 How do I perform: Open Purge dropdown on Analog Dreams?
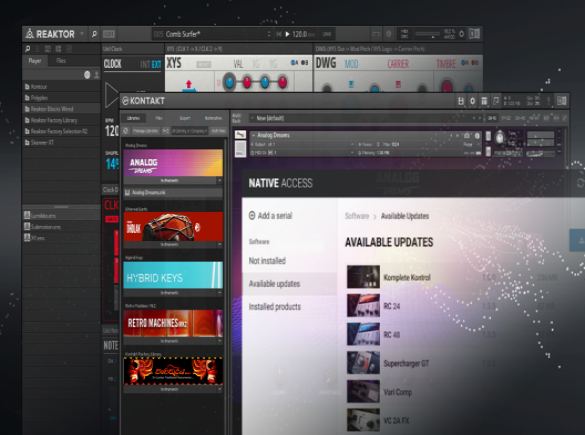[x=472, y=144]
